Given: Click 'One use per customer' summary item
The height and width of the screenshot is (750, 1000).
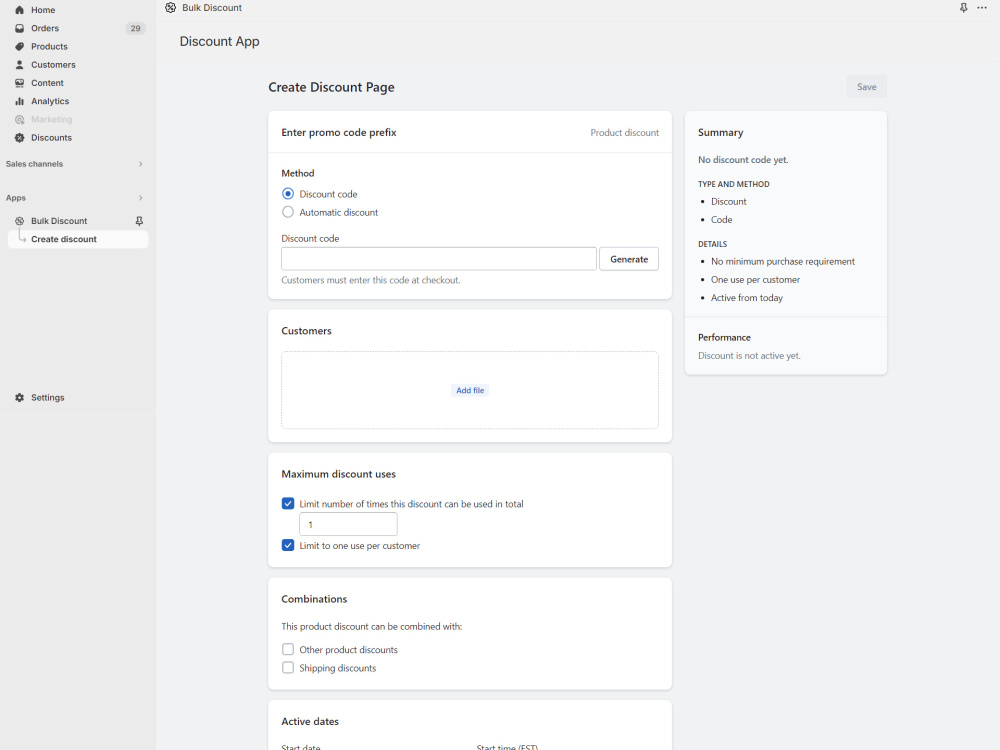Looking at the screenshot, I should (x=755, y=279).
